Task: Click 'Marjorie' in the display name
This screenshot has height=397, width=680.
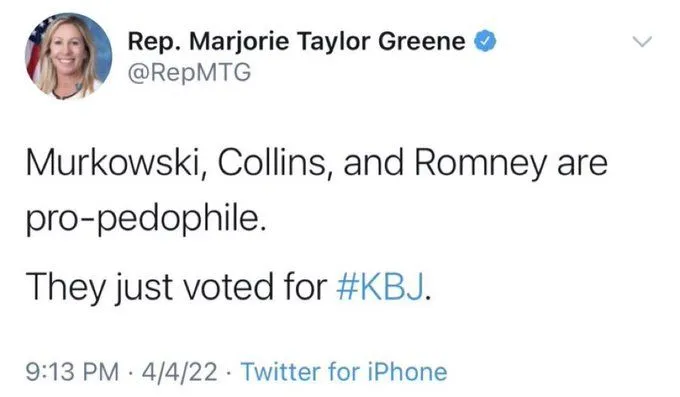Action: (239, 43)
